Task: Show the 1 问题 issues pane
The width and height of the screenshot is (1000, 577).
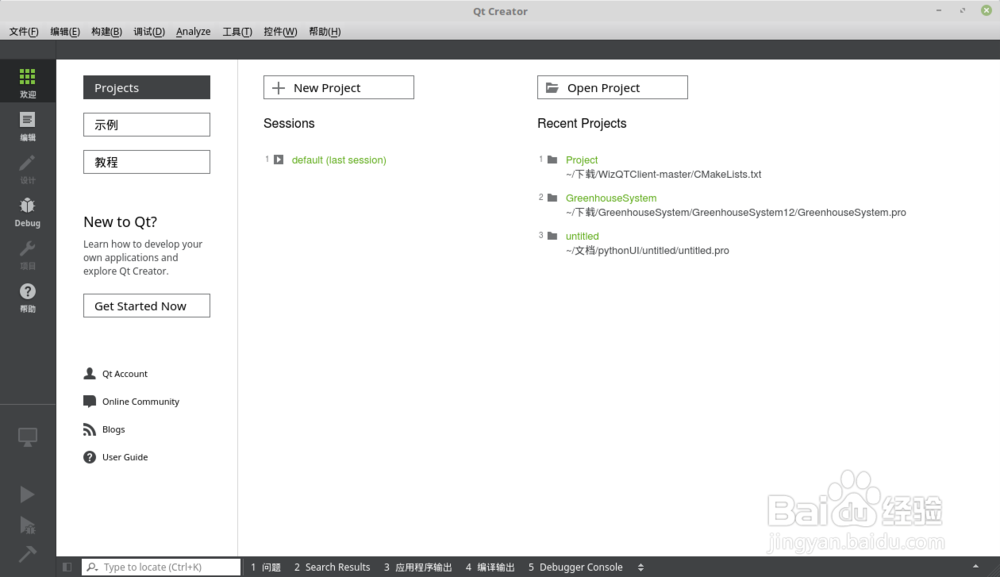Action: [265, 567]
